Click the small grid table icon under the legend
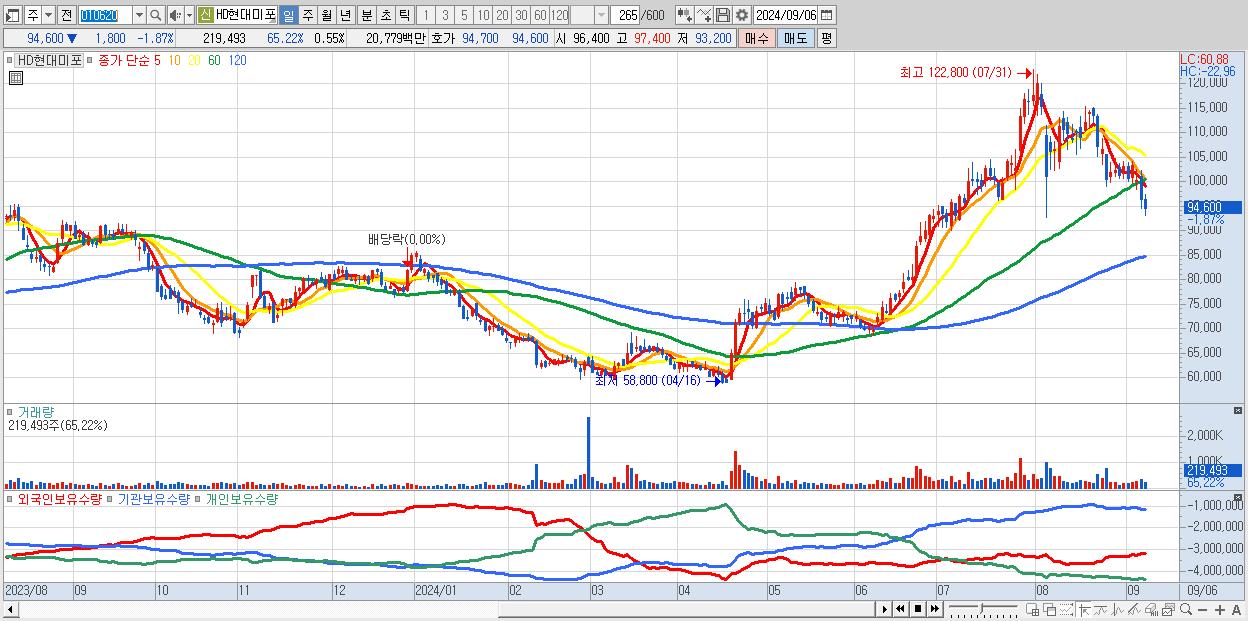 (15, 78)
